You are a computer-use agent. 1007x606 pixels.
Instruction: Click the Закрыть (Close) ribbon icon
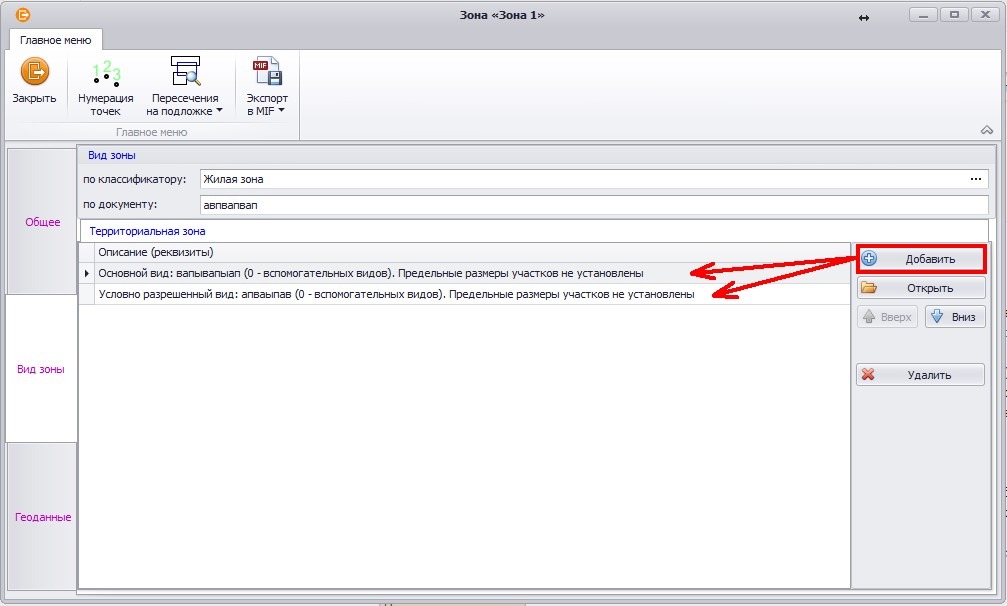[34, 73]
